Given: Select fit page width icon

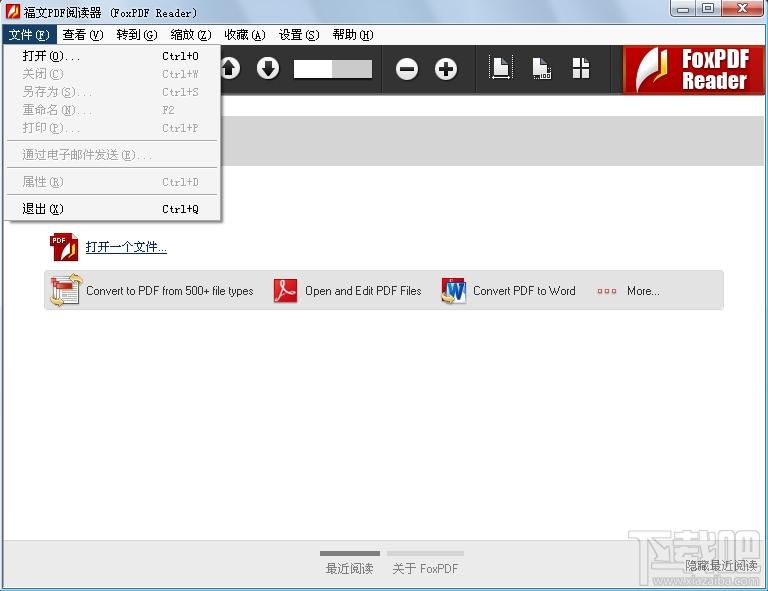Looking at the screenshot, I should (x=500, y=68).
